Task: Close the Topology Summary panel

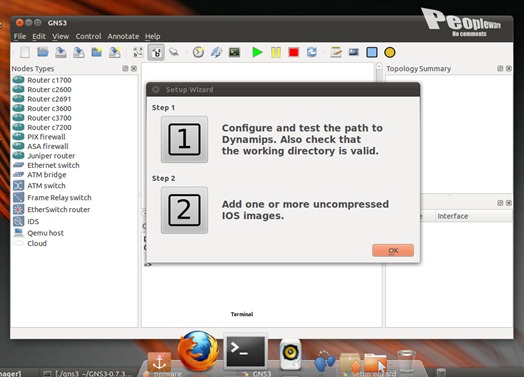Action: pos(509,68)
